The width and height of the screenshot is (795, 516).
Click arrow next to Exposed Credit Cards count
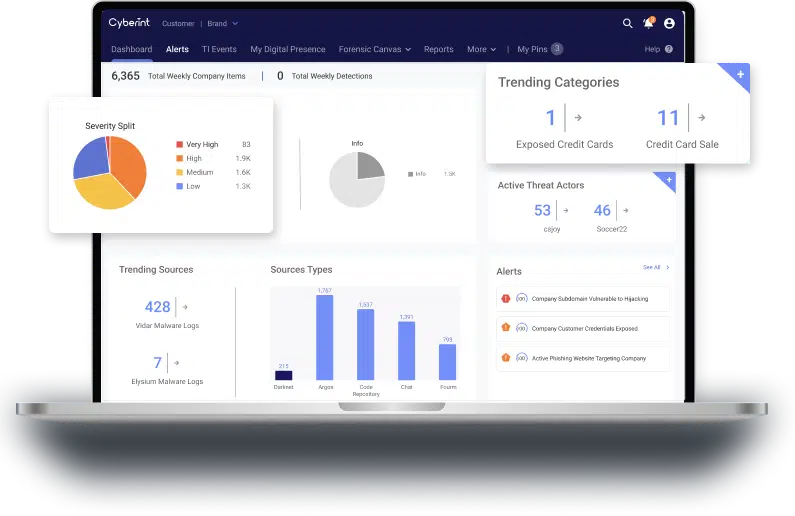[578, 118]
